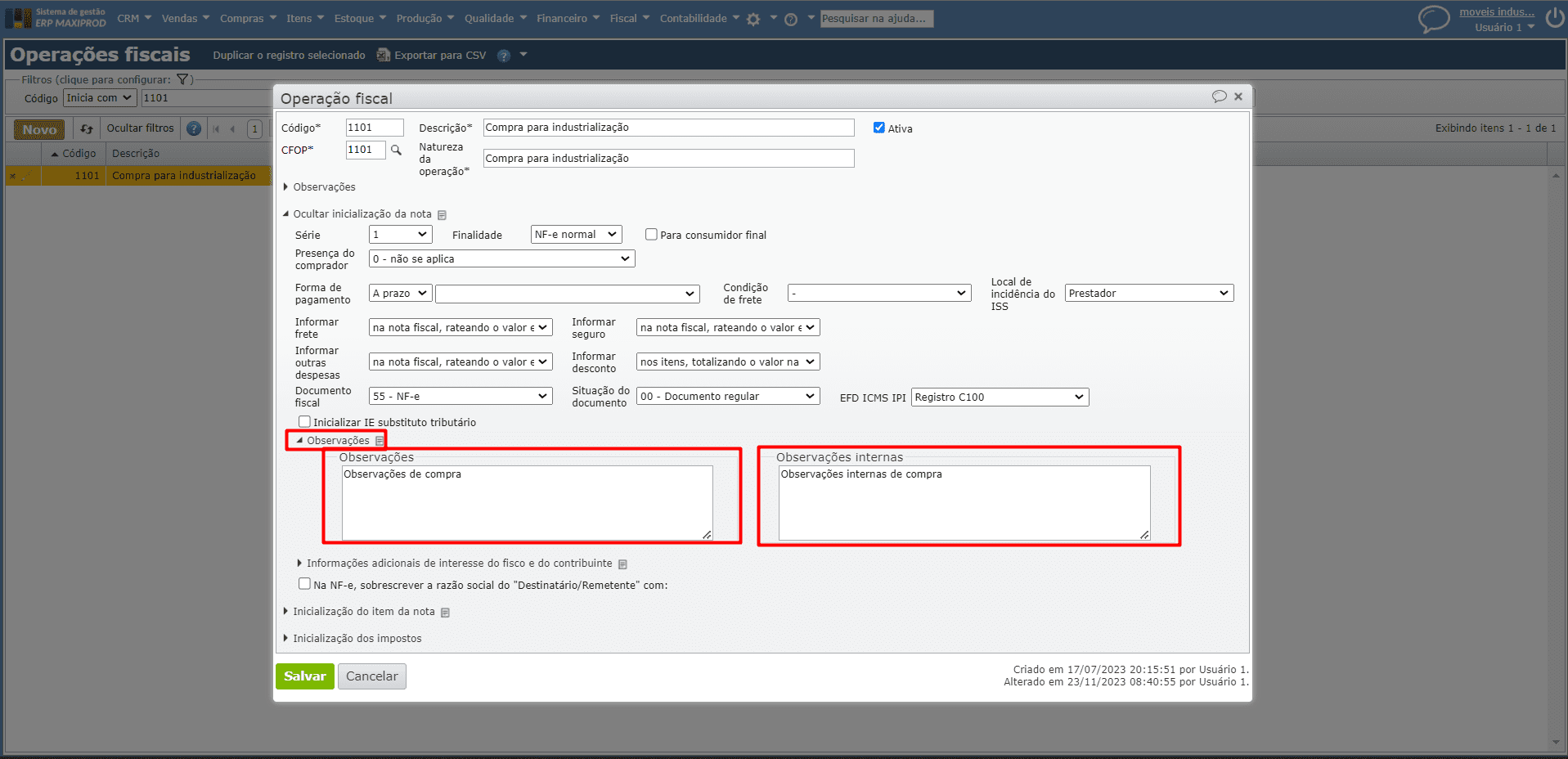The image size is (1568, 759).
Task: Click the filter funnel icon
Action: click(x=183, y=79)
